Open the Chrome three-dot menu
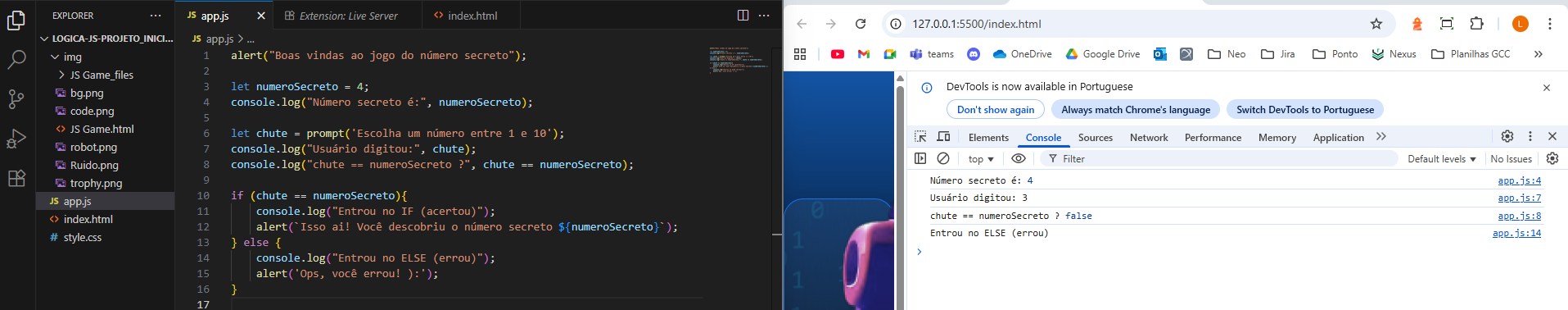1568x310 pixels. point(1550,24)
